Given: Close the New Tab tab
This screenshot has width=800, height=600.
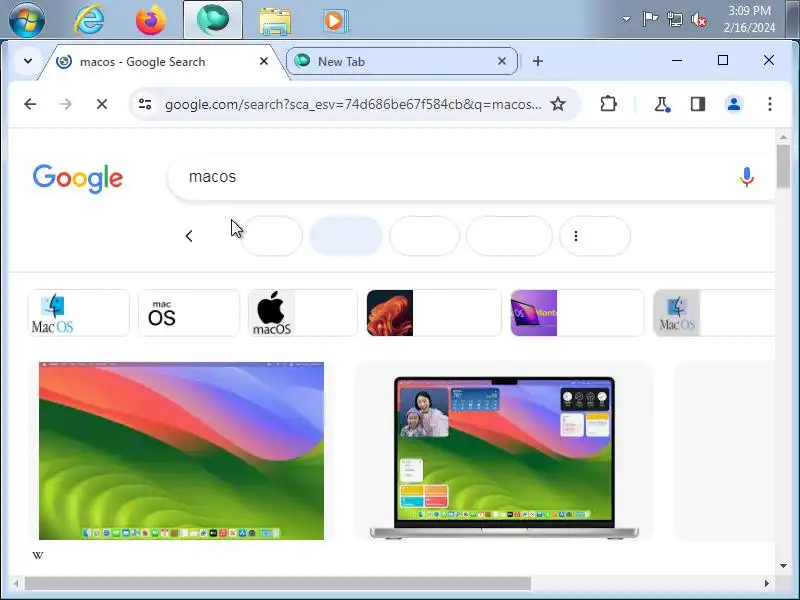Looking at the screenshot, I should point(502,61).
